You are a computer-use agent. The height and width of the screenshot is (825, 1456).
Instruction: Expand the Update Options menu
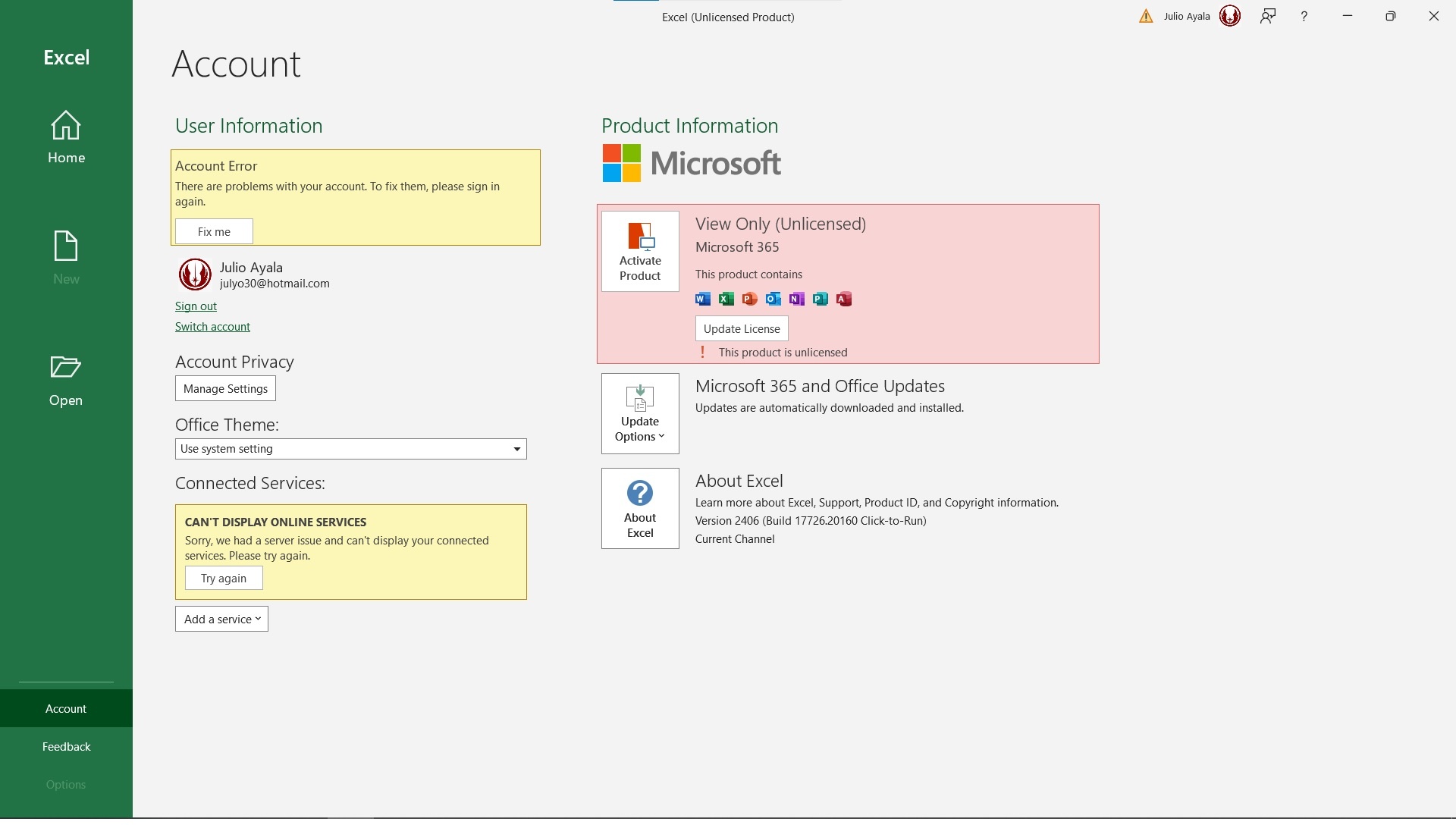click(x=640, y=414)
